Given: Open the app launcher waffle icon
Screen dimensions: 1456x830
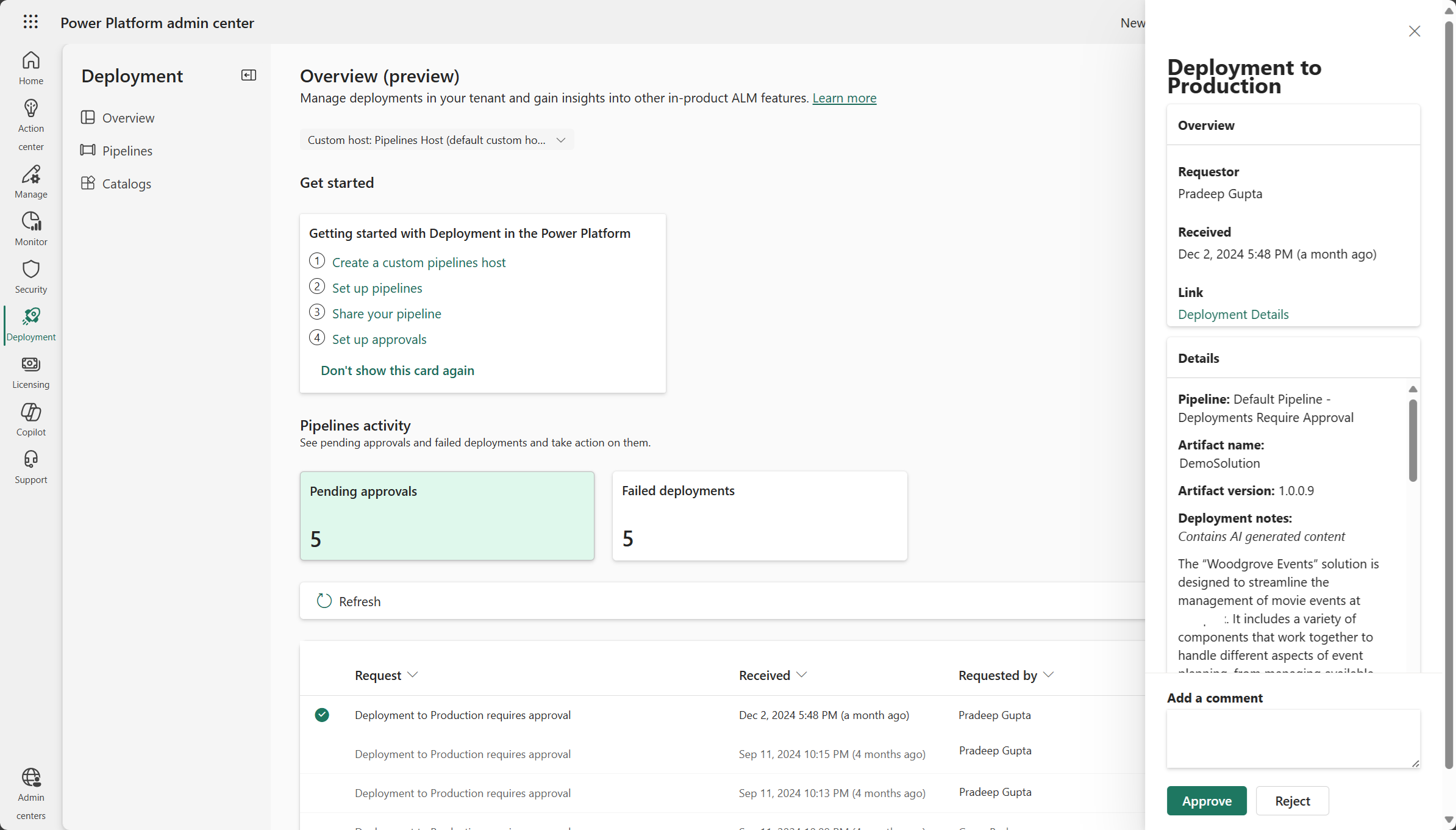Looking at the screenshot, I should click(30, 22).
